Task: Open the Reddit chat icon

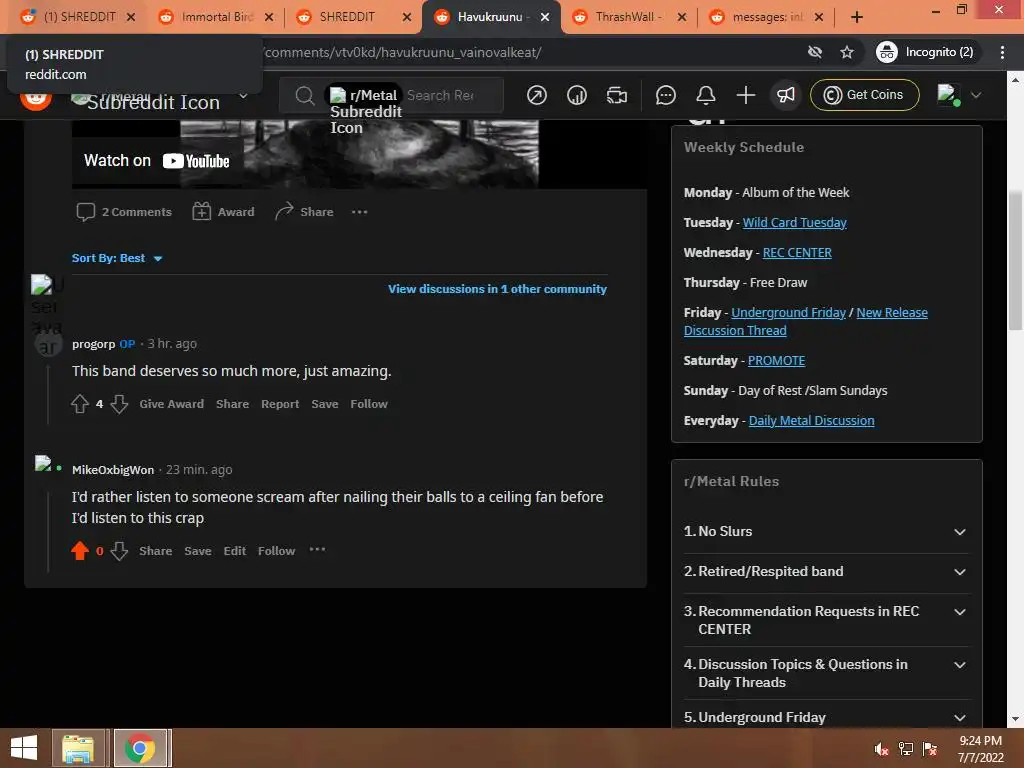Action: [x=665, y=95]
